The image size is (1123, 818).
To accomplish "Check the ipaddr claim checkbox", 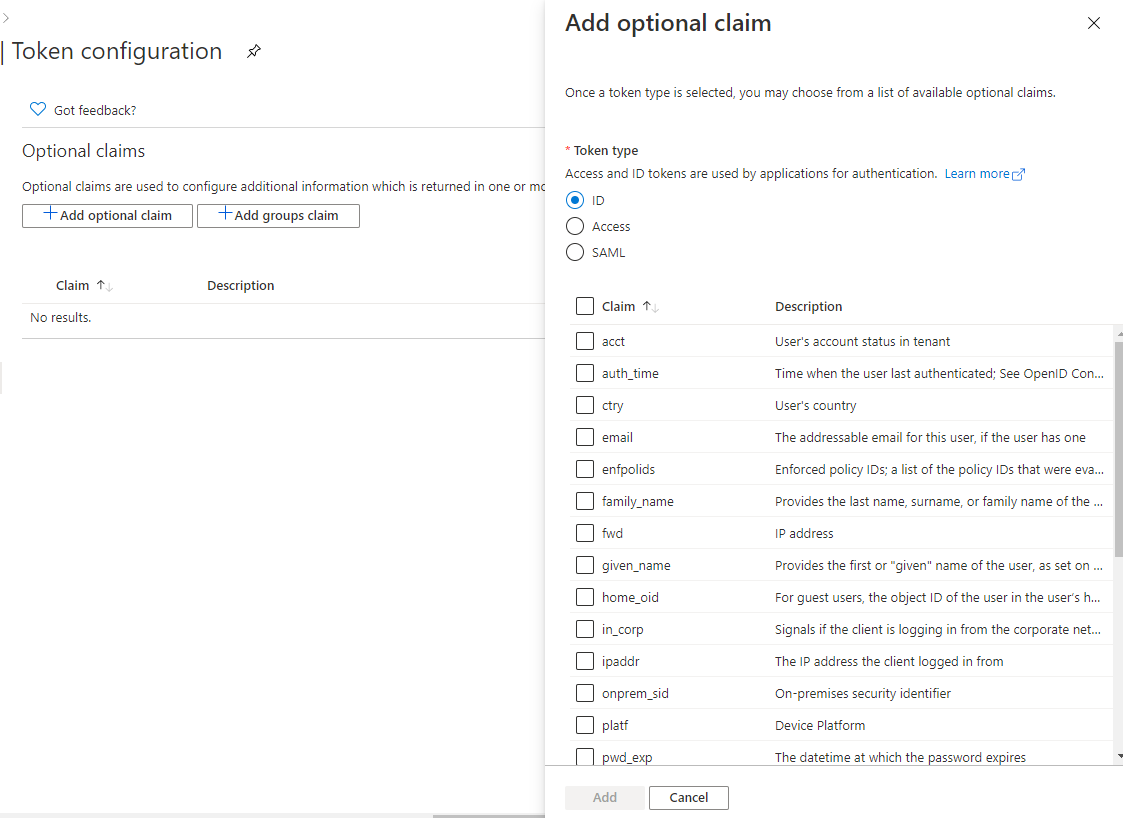I will [x=585, y=661].
